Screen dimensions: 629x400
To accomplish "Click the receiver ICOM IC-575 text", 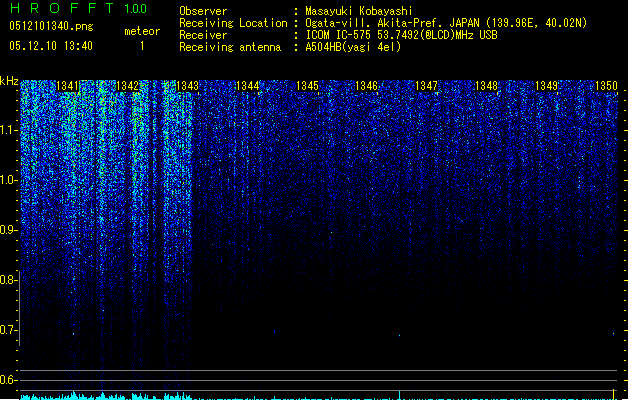I will click(x=401, y=35).
